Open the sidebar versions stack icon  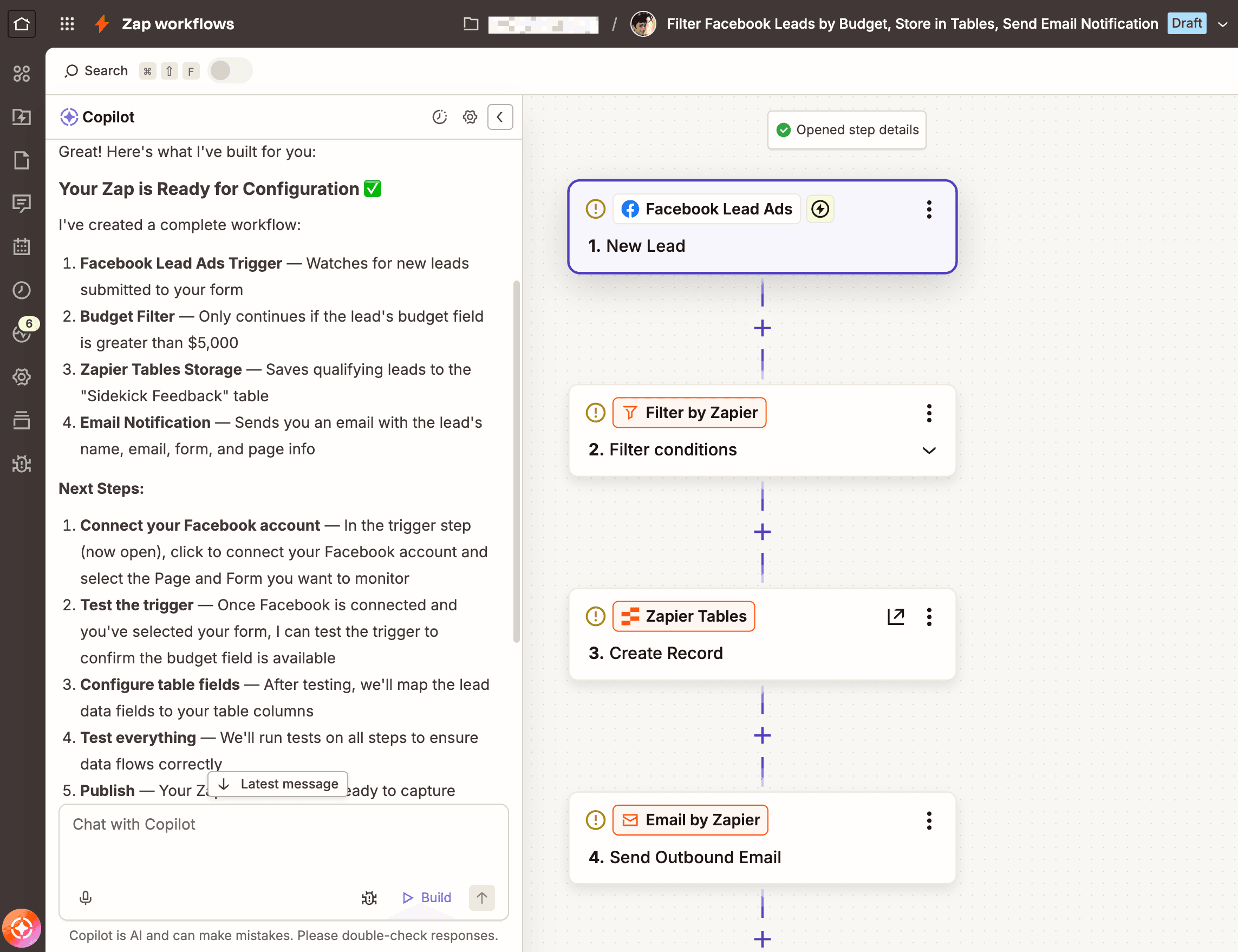(22, 420)
